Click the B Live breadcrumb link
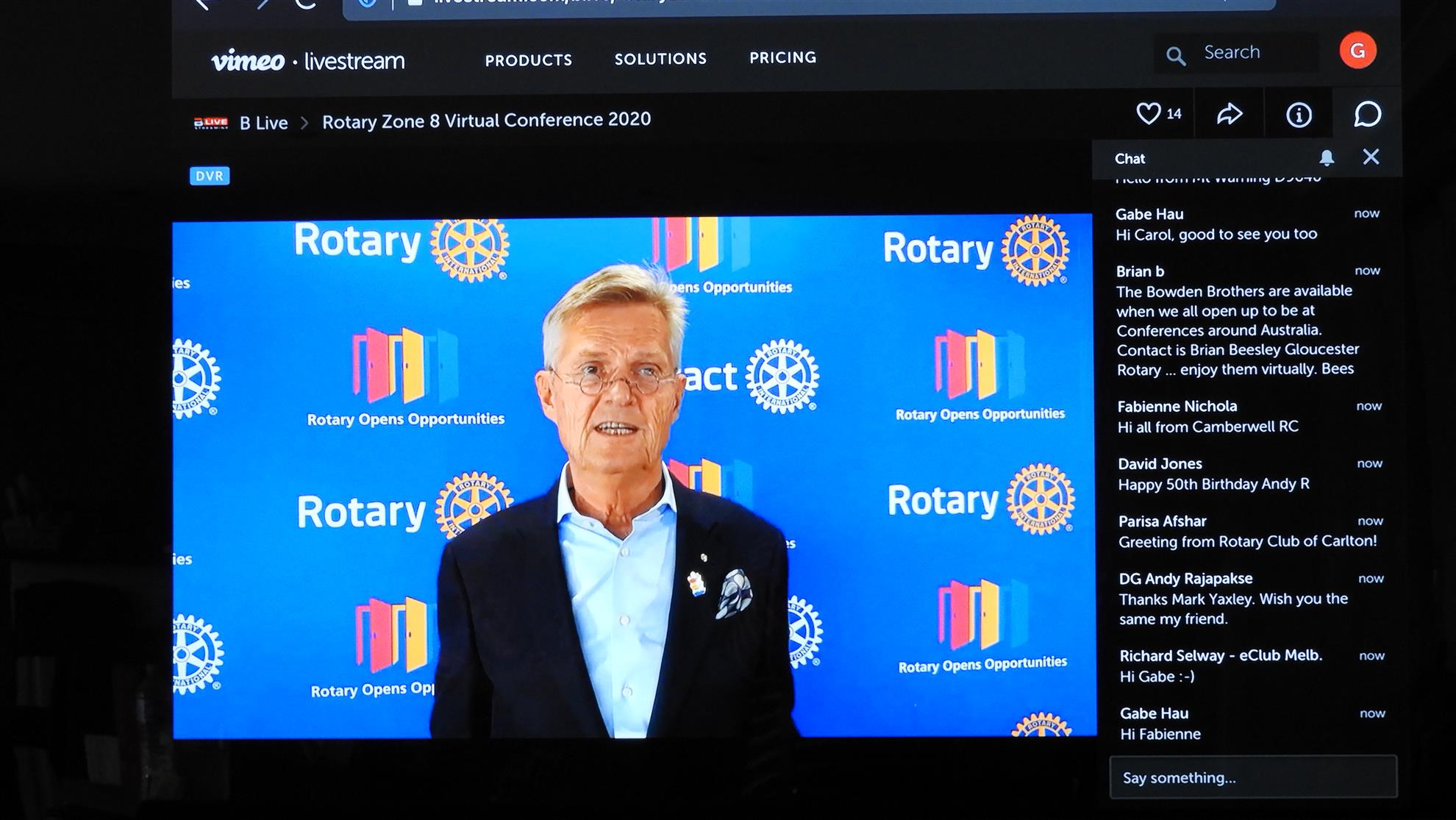This screenshot has width=1456, height=820. click(263, 123)
